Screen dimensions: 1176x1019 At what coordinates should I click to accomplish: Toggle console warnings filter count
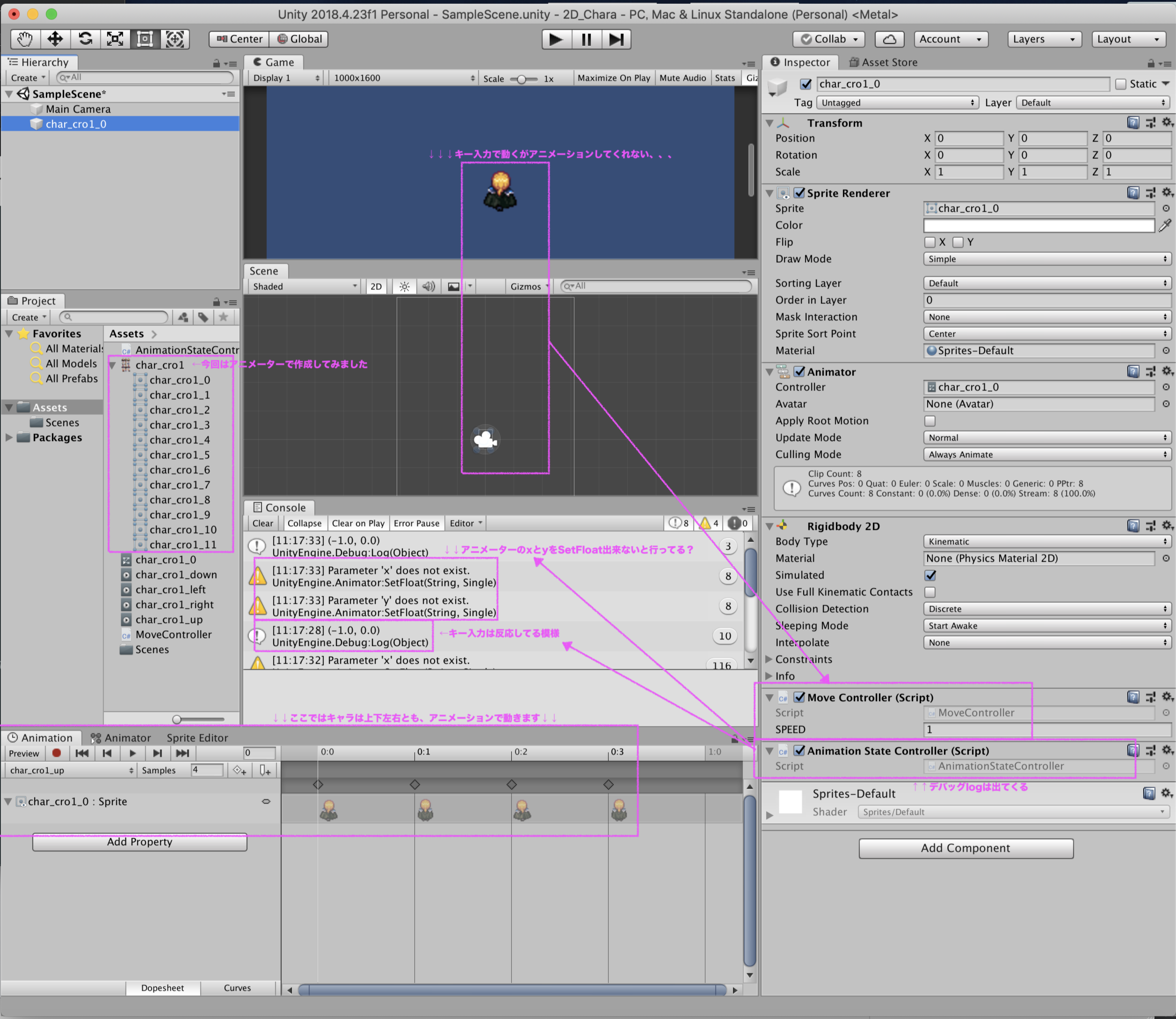709,523
